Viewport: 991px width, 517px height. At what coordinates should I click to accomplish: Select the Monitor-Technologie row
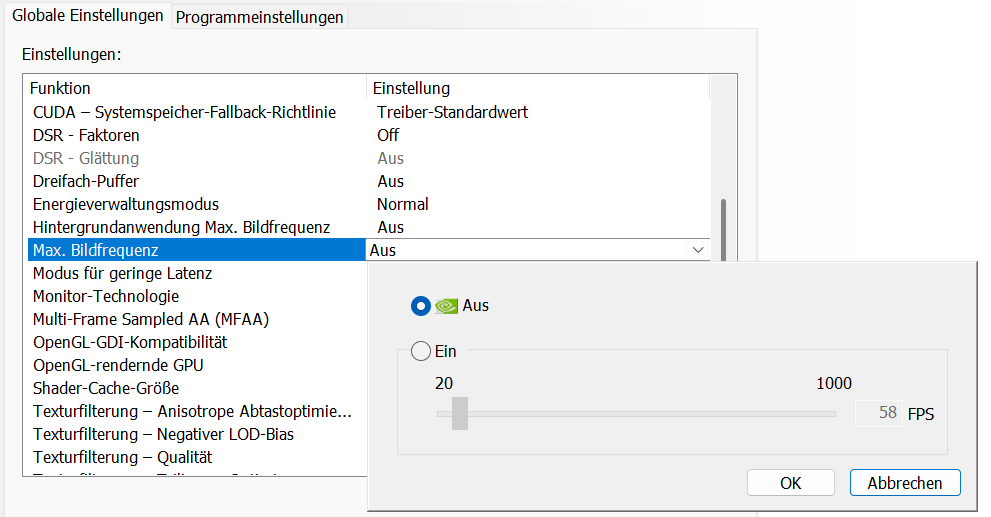pyautogui.click(x=197, y=296)
